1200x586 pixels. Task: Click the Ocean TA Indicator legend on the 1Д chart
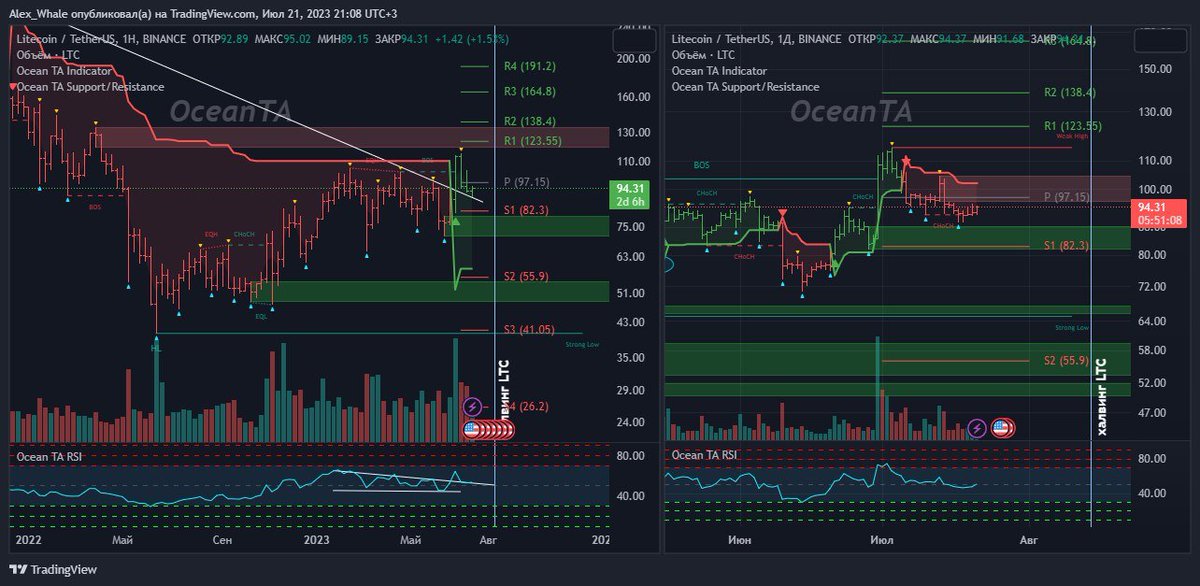pos(720,70)
